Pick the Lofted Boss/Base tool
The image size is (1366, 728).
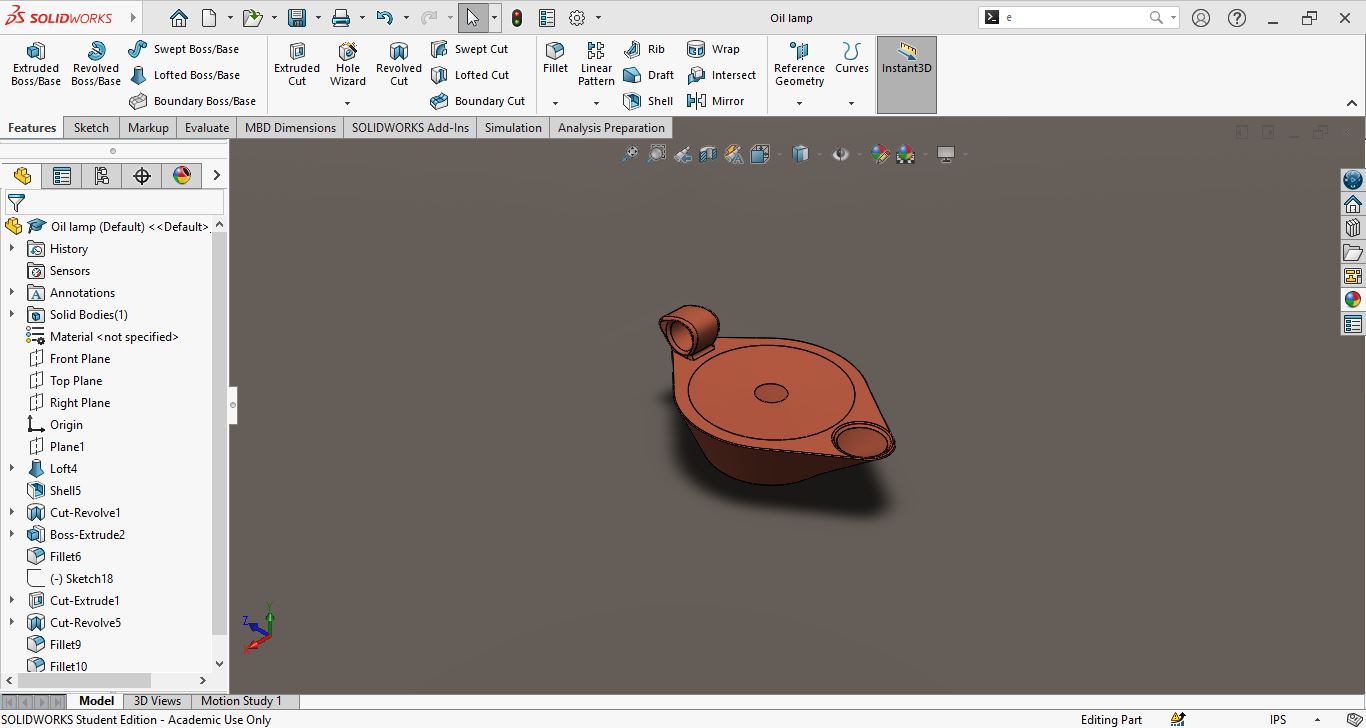click(x=184, y=75)
